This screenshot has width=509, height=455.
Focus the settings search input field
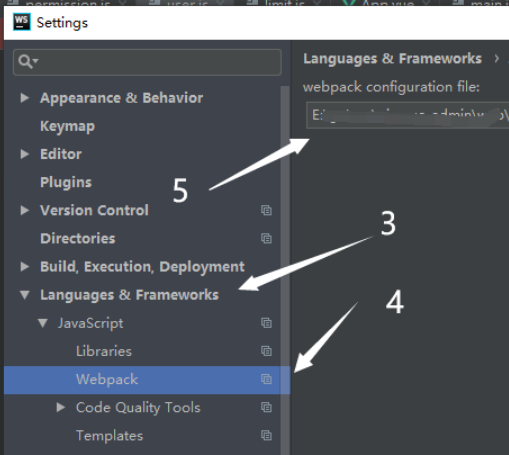(x=147, y=62)
